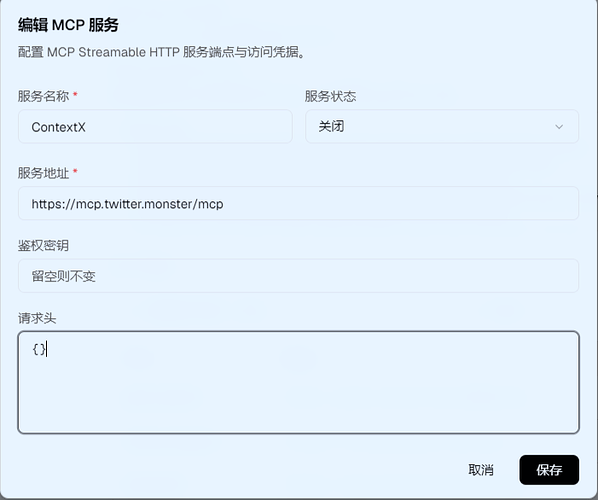The width and height of the screenshot is (598, 500).
Task: Click the dialog title 编辑 MCP 服务
Action: (x=68, y=25)
